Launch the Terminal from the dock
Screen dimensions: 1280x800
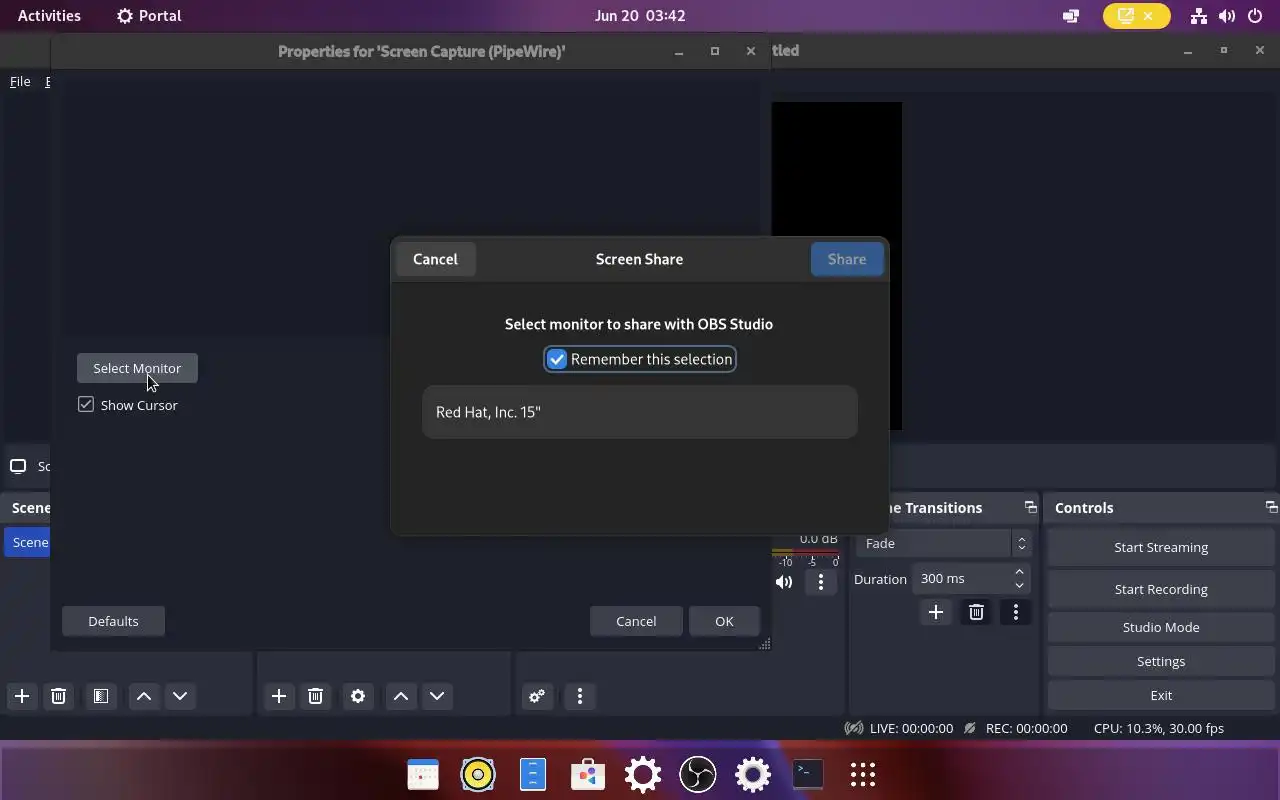(808, 774)
